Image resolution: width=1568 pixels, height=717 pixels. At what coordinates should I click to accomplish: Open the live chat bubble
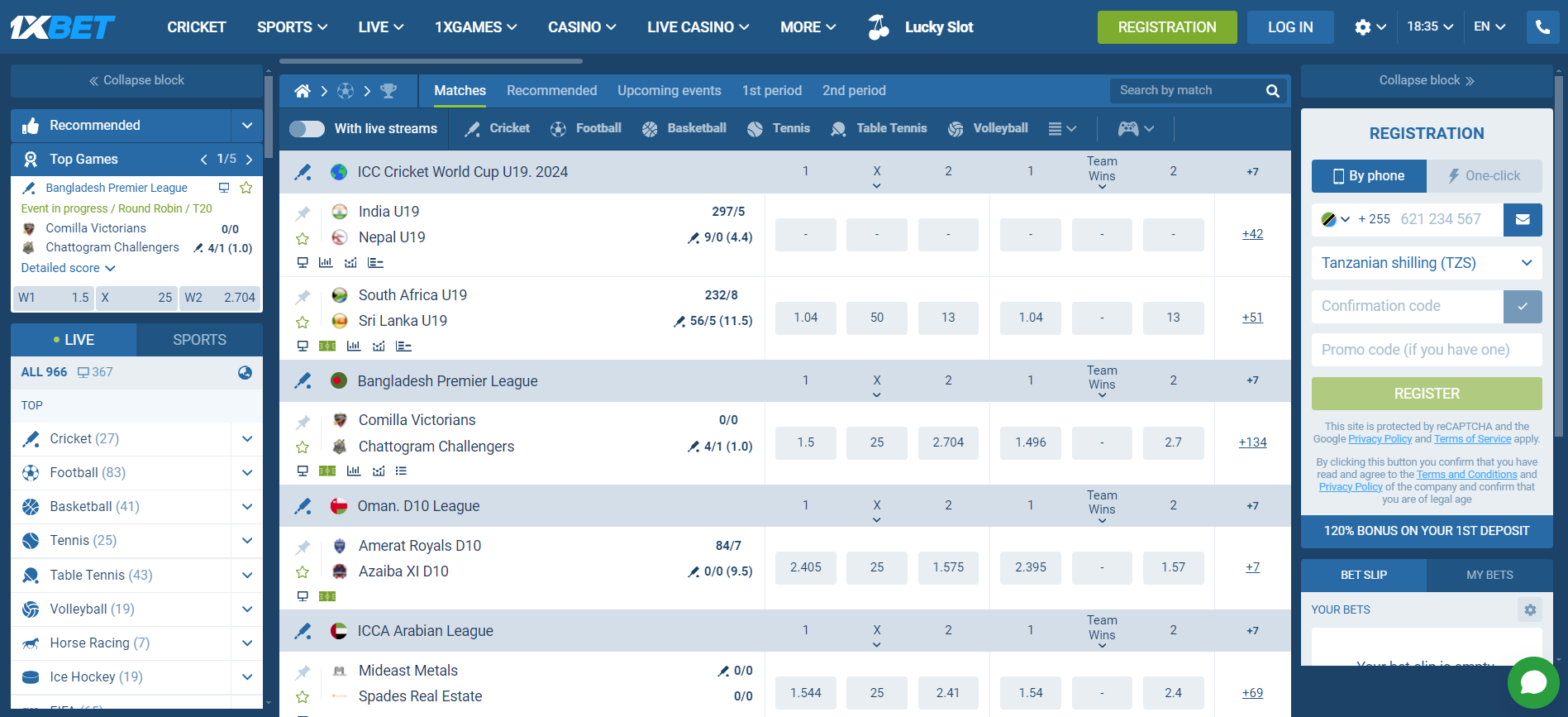1532,682
